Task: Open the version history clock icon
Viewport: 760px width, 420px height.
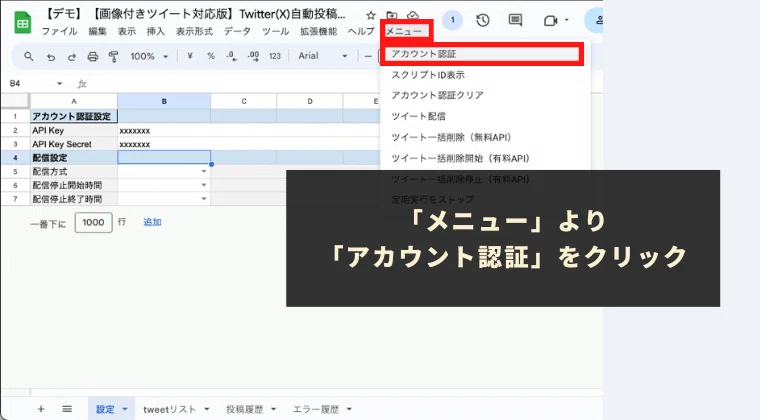Action: 482,20
